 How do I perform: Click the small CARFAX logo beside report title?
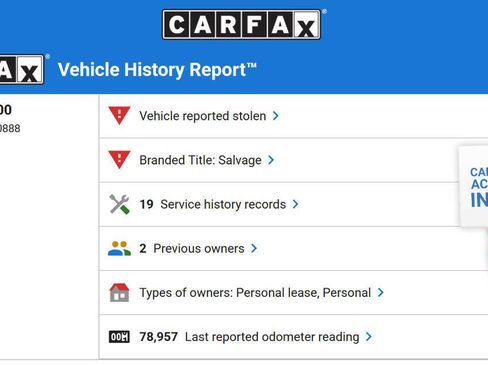[22, 70]
